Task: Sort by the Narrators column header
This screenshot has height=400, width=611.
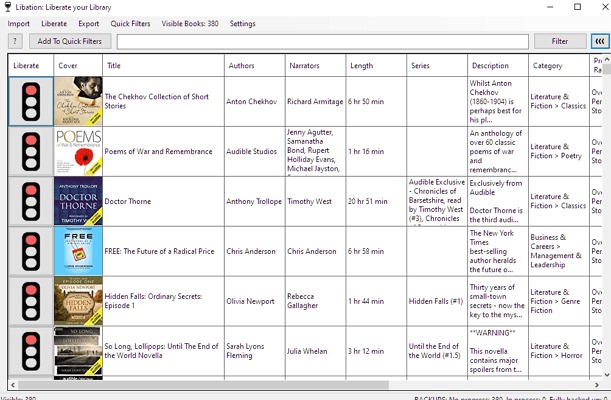Action: point(315,65)
